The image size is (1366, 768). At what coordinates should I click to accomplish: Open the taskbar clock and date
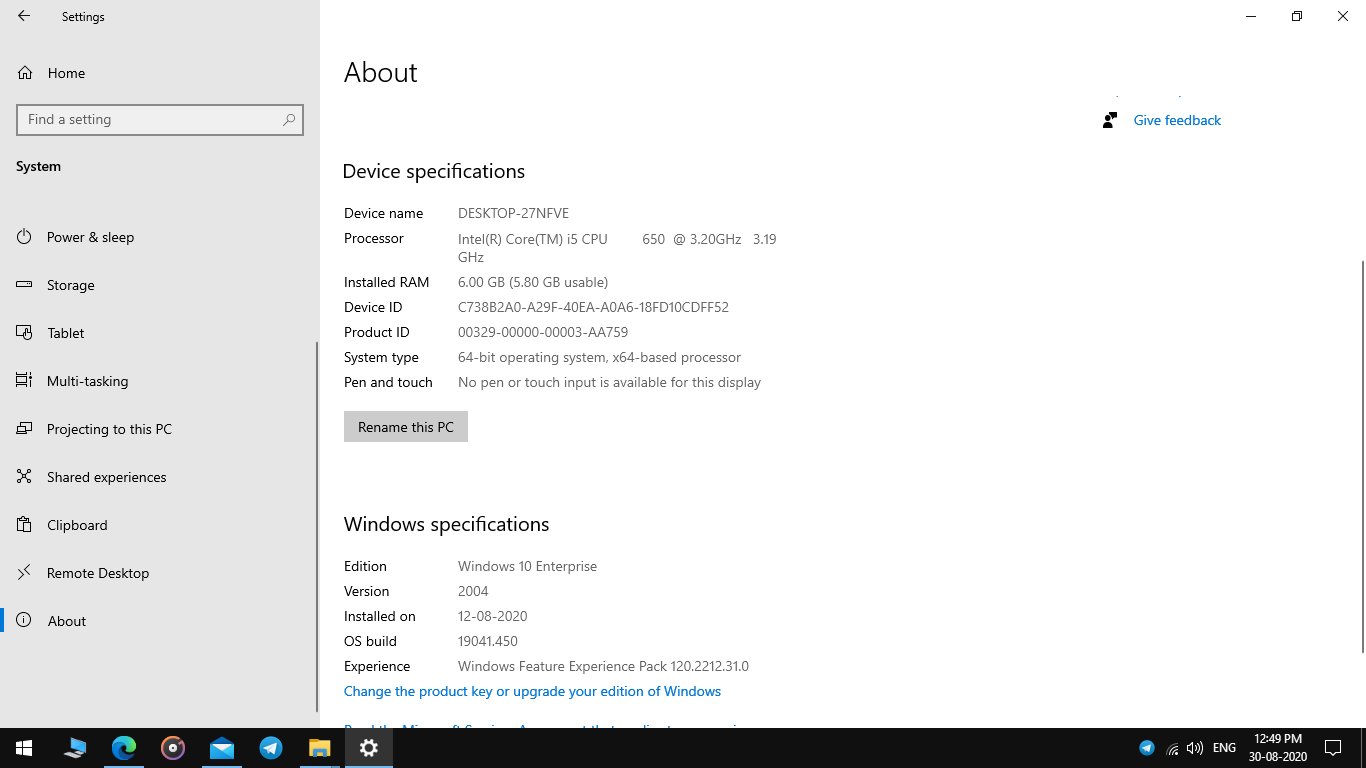[x=1277, y=748]
